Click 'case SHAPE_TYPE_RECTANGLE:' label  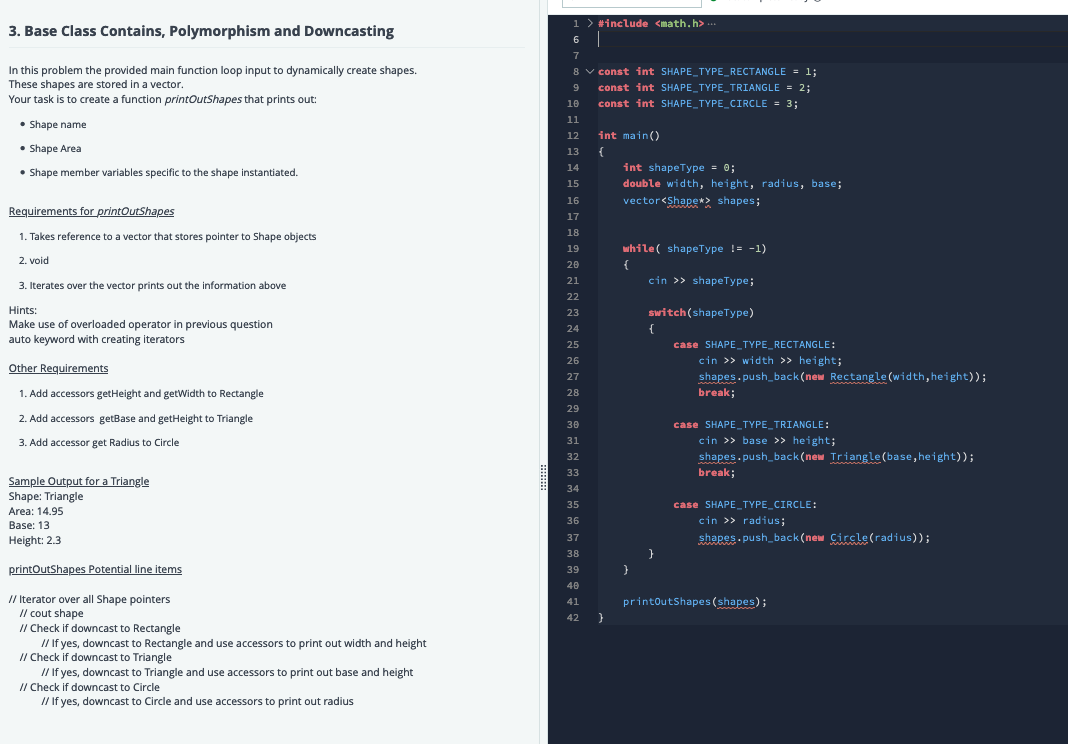755,345
